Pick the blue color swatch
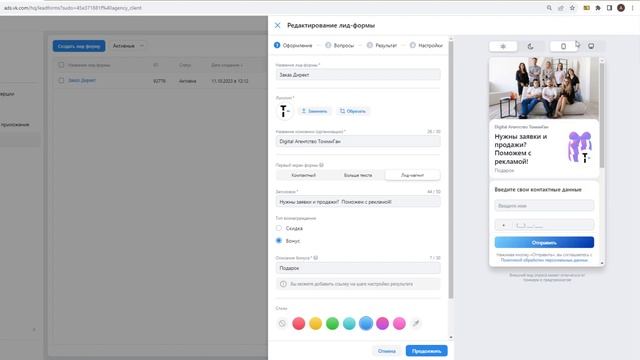The image size is (640, 360). tap(366, 323)
